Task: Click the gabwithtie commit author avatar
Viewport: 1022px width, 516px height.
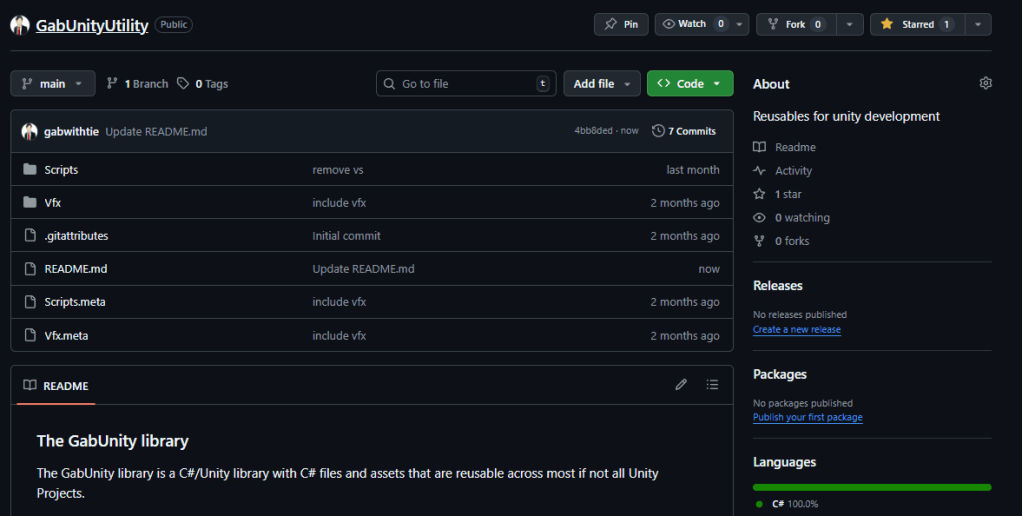Action: [x=29, y=131]
